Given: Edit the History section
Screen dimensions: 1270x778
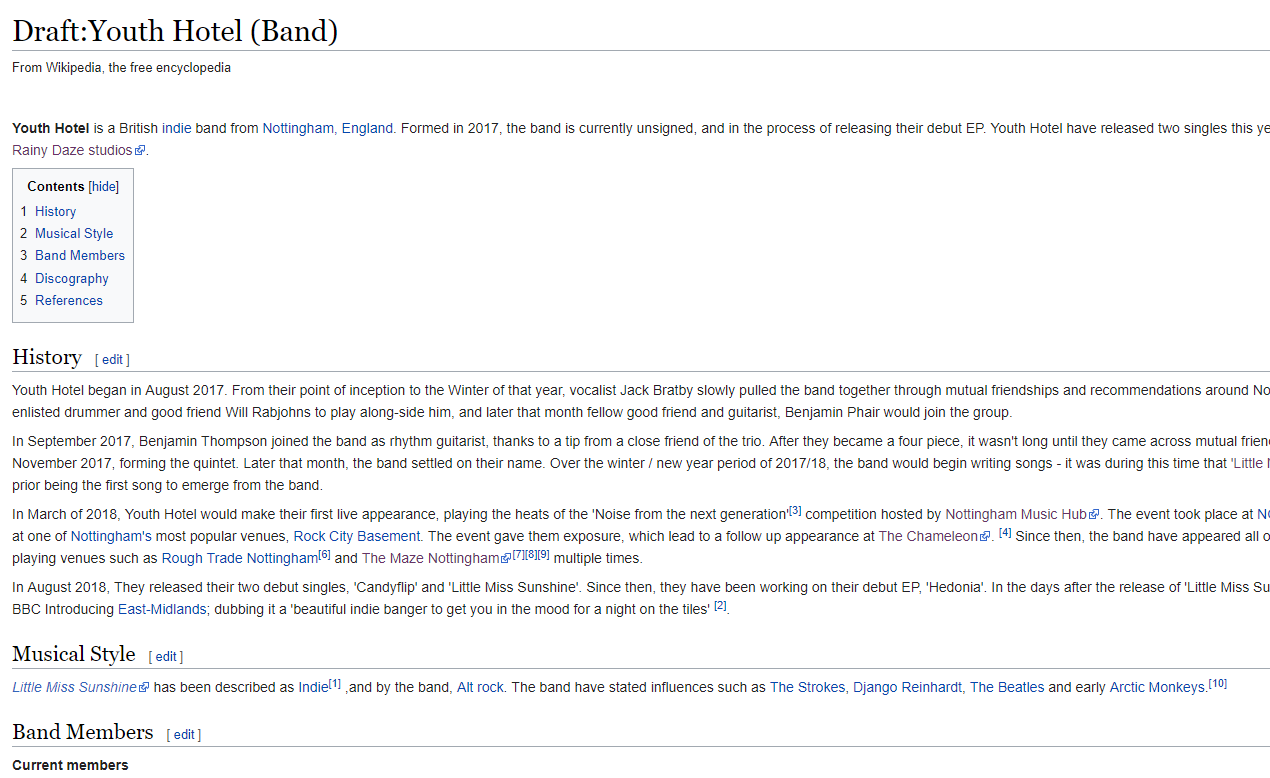Looking at the screenshot, I should coord(112,359).
